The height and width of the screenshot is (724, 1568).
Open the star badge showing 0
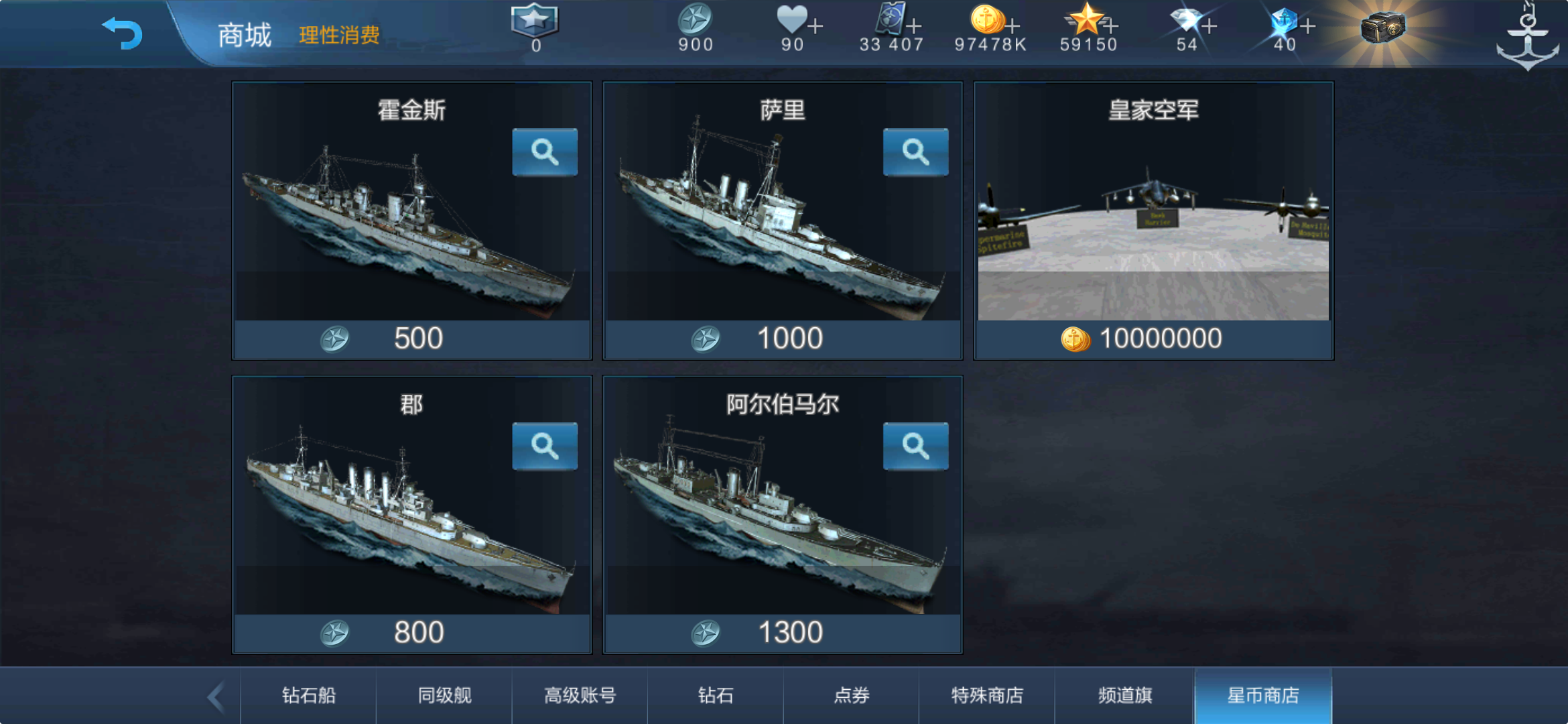(x=534, y=27)
